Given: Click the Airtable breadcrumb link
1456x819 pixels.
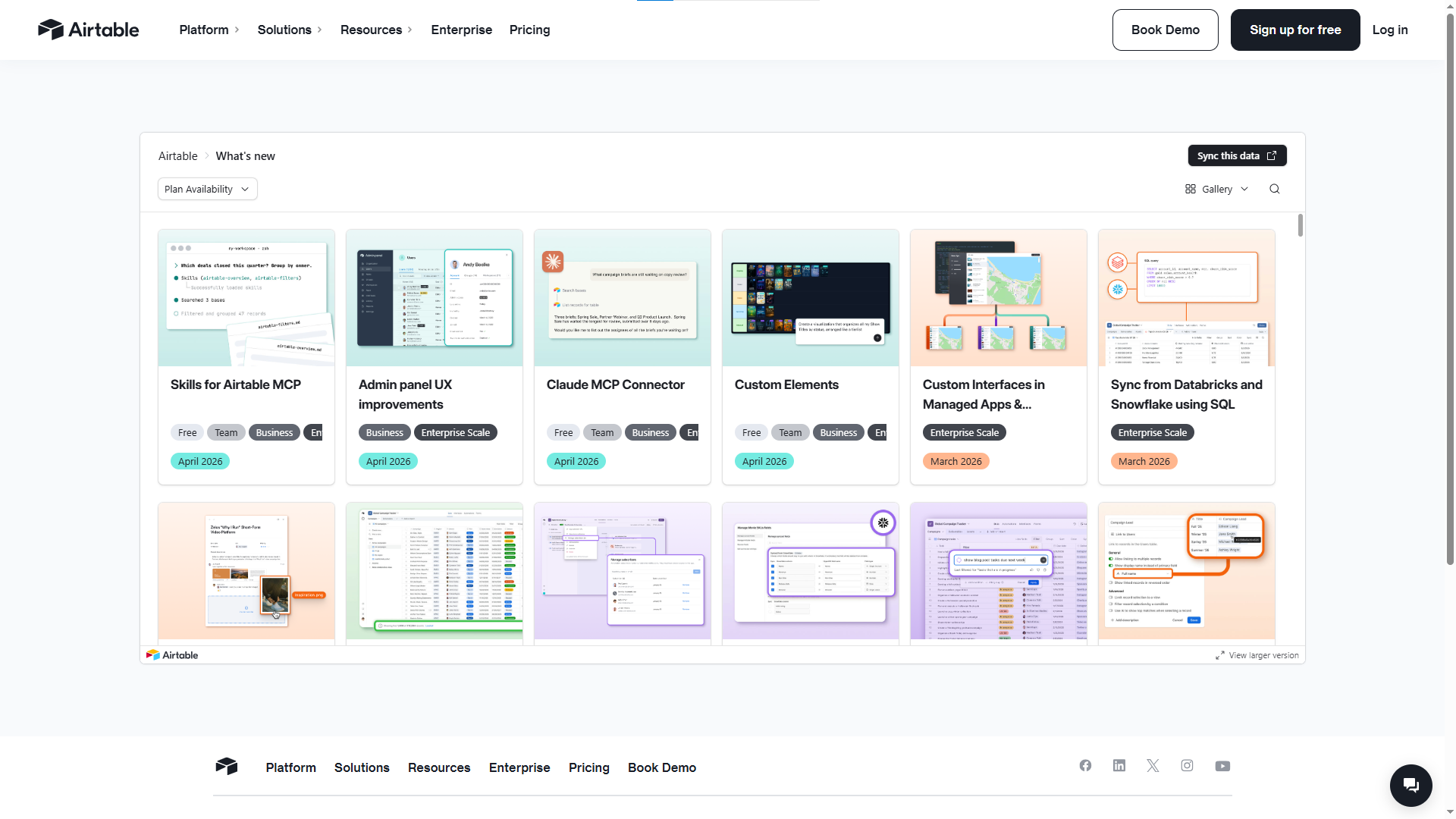Looking at the screenshot, I should [177, 155].
